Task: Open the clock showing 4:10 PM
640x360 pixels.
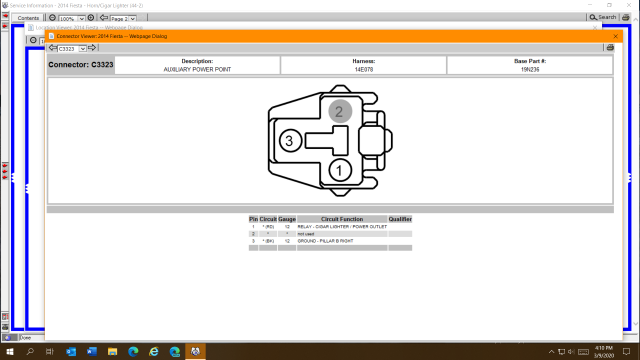Action: 604,351
